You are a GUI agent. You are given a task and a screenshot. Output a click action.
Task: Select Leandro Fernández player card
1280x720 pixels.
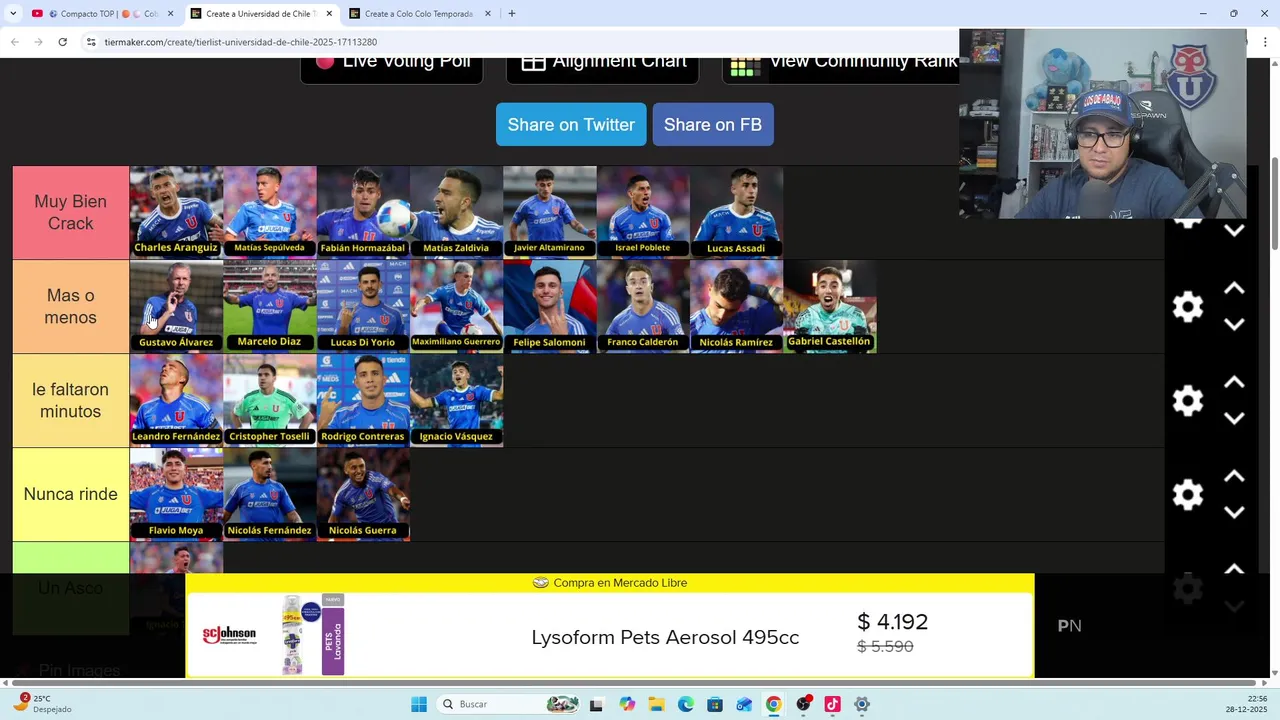176,400
